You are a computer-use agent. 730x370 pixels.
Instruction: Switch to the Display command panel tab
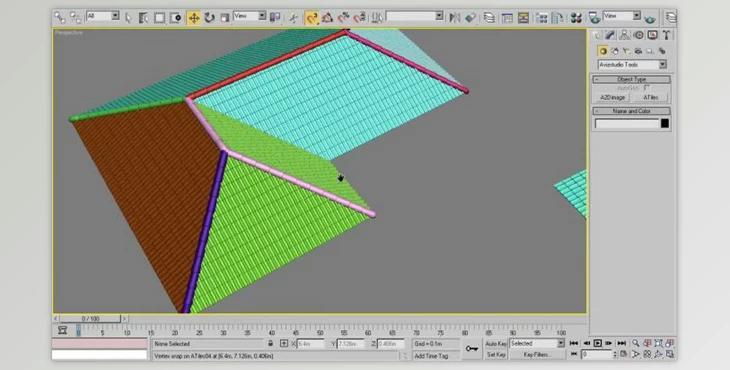pos(652,35)
